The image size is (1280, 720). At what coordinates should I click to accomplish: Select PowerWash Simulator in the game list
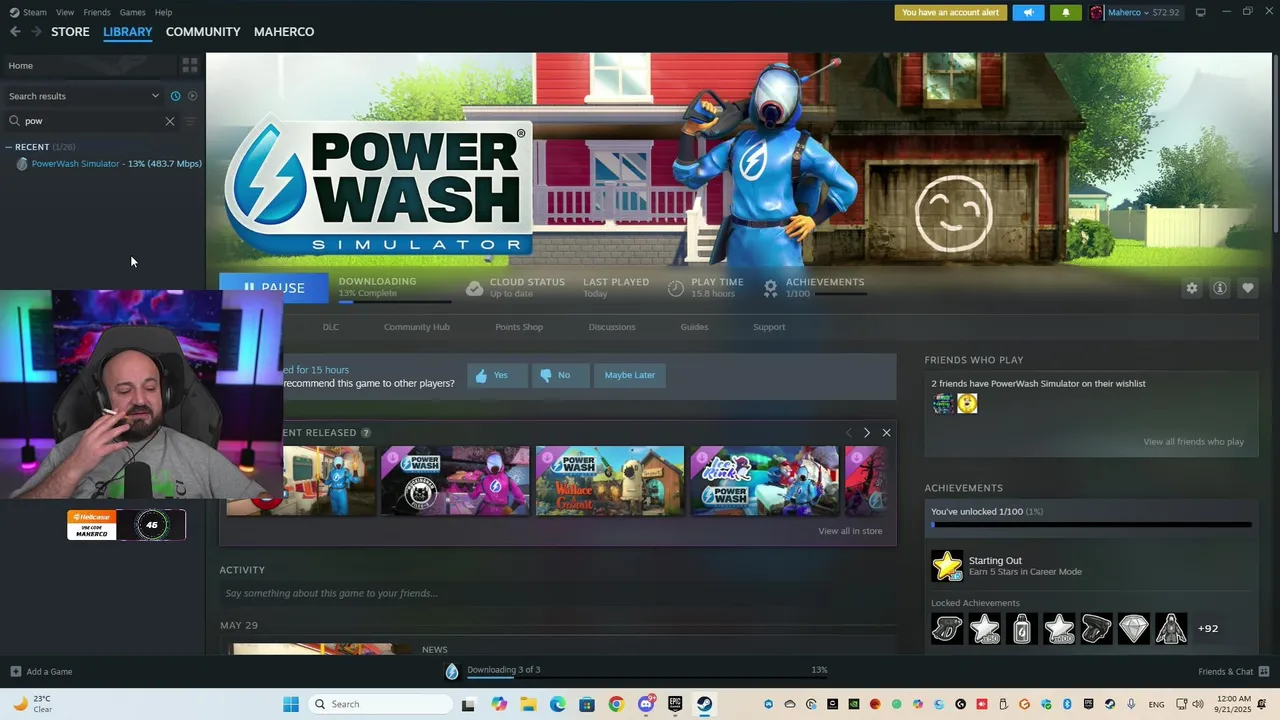(x=109, y=164)
